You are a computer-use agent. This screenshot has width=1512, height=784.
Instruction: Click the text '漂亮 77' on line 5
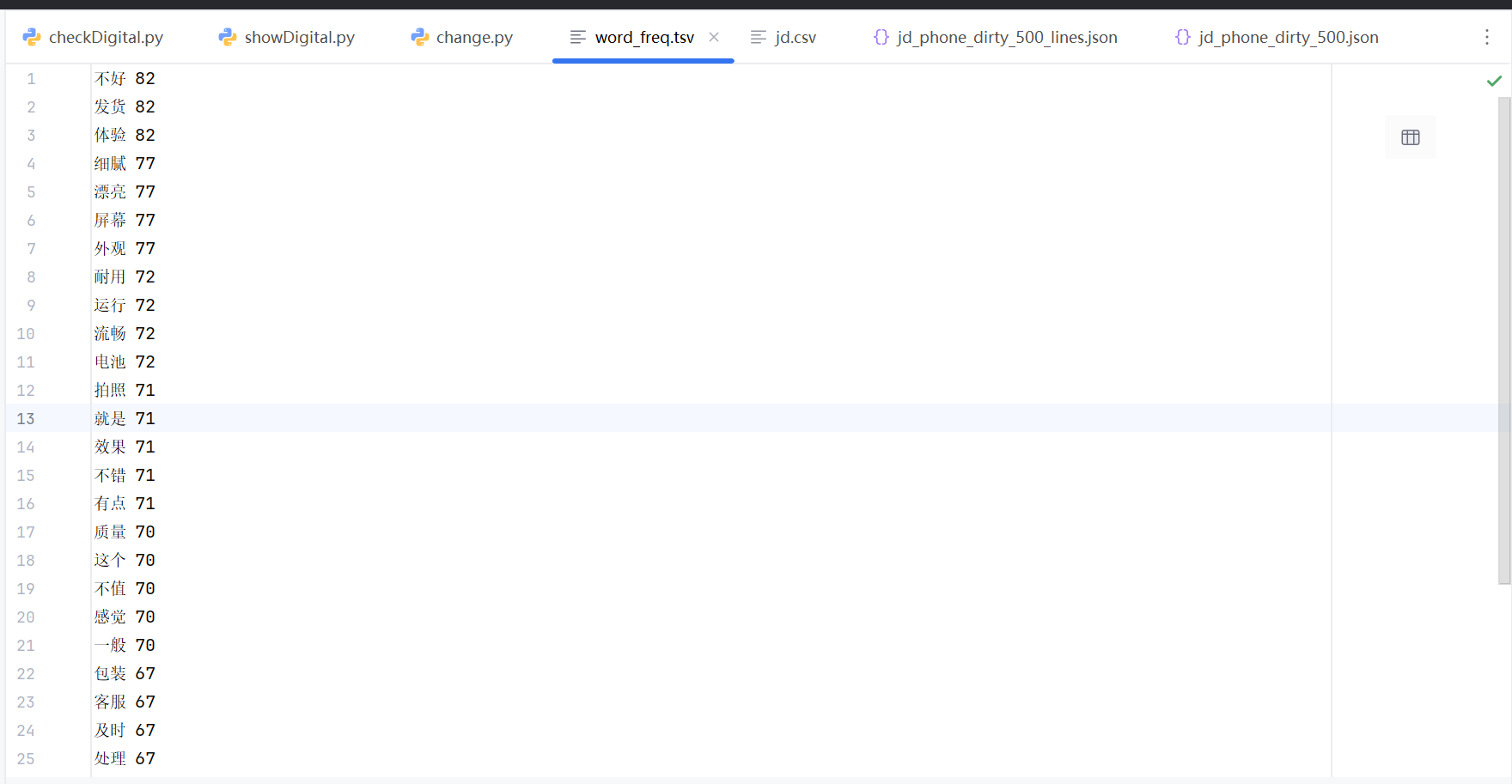click(x=125, y=192)
